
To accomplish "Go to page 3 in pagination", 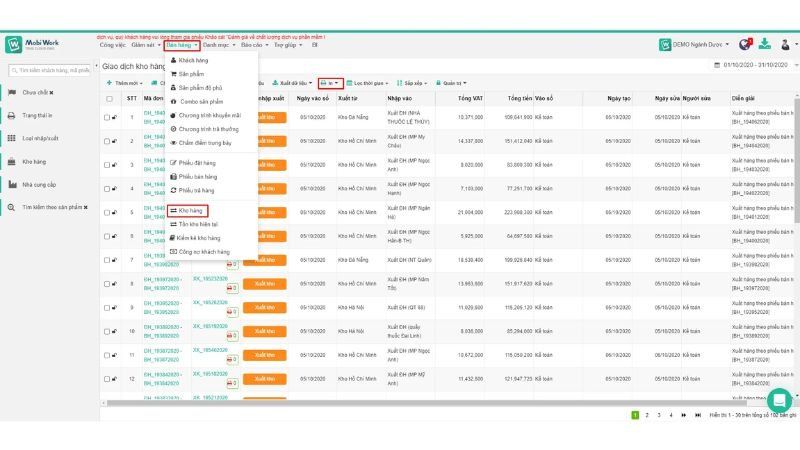I will 659,415.
